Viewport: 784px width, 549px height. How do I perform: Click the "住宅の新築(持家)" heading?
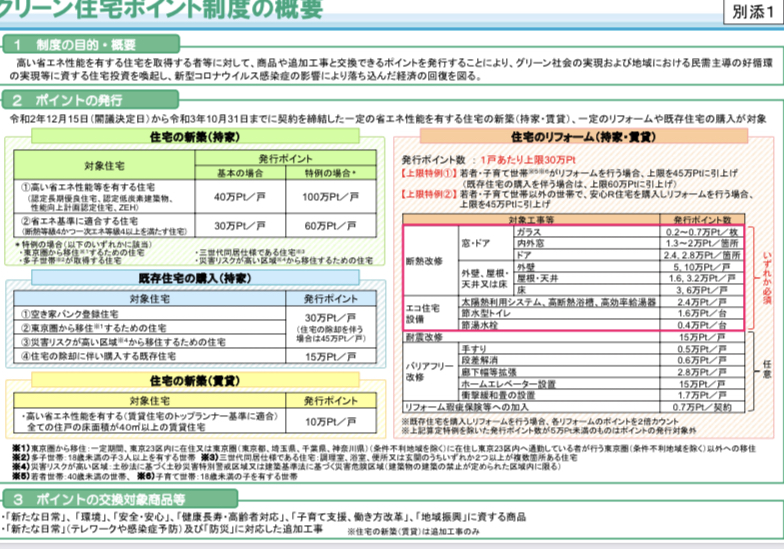pyautogui.click(x=195, y=136)
